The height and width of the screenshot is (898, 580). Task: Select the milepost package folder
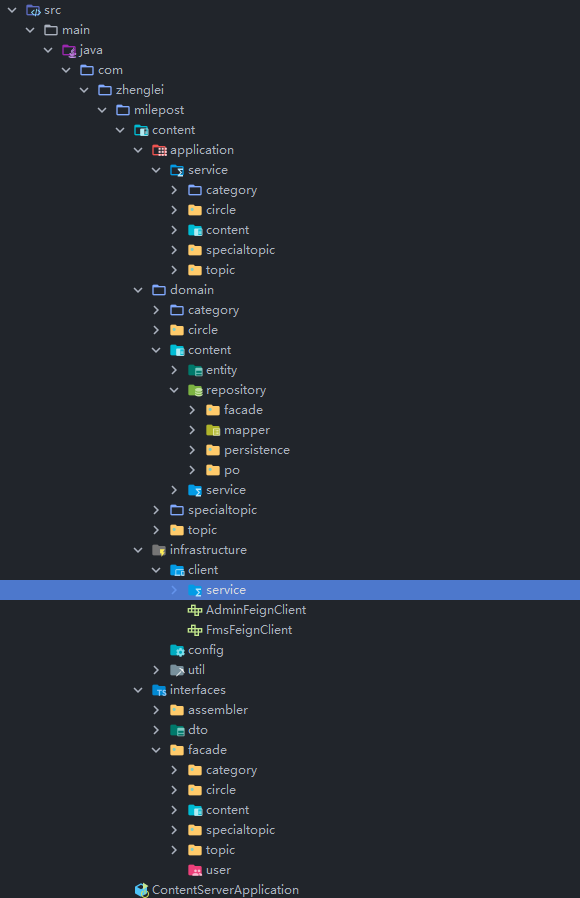pos(159,110)
